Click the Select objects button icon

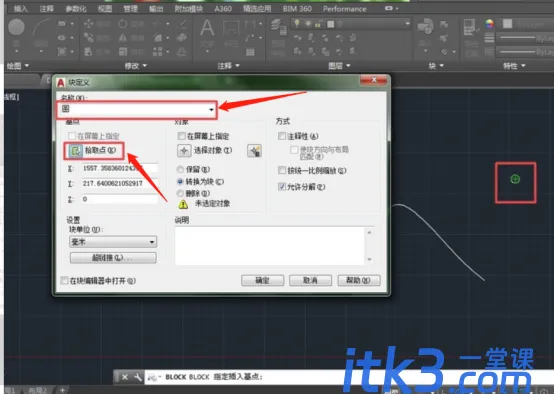click(x=184, y=151)
